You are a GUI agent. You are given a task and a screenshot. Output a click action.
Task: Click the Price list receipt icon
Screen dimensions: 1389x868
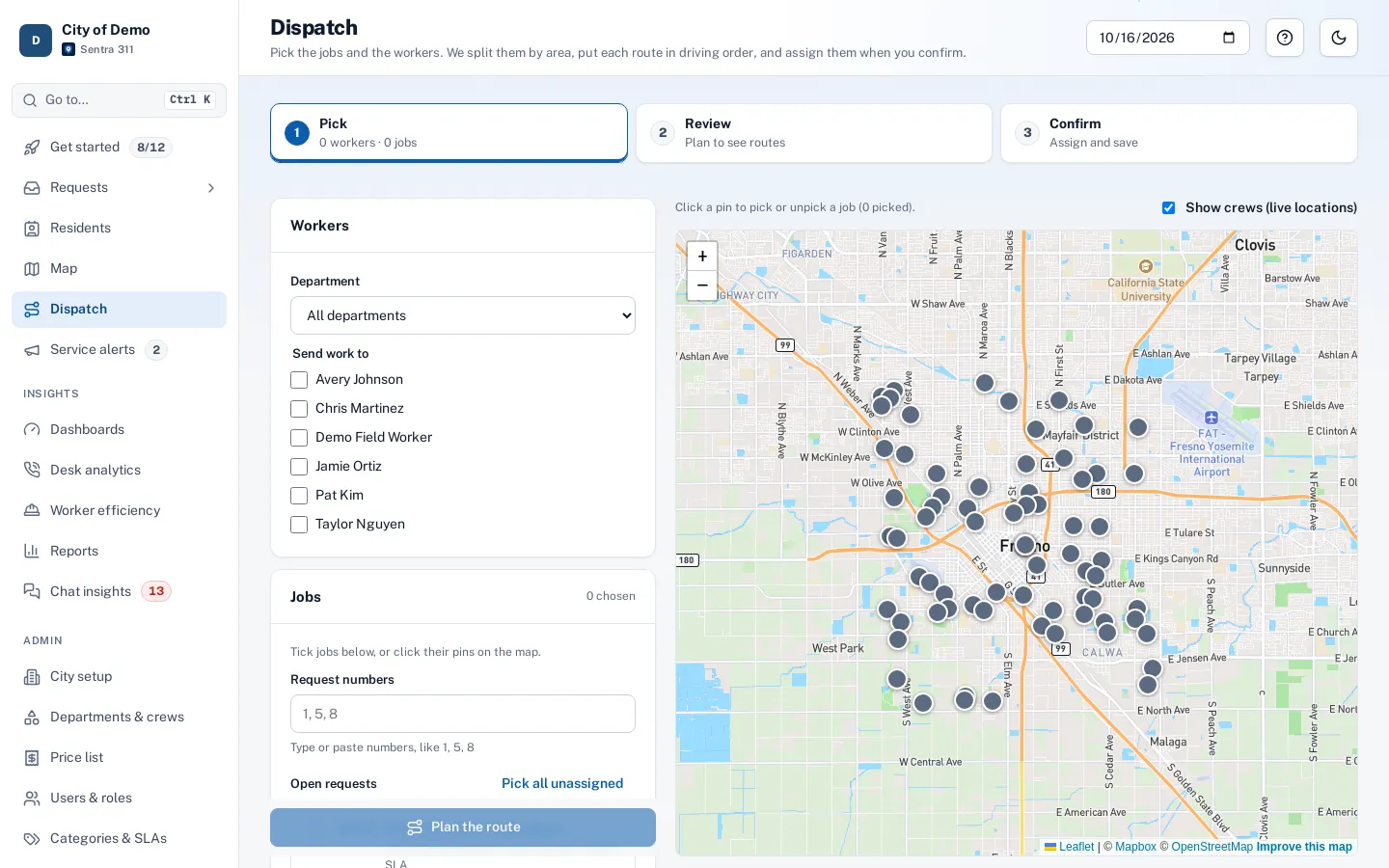(x=32, y=758)
